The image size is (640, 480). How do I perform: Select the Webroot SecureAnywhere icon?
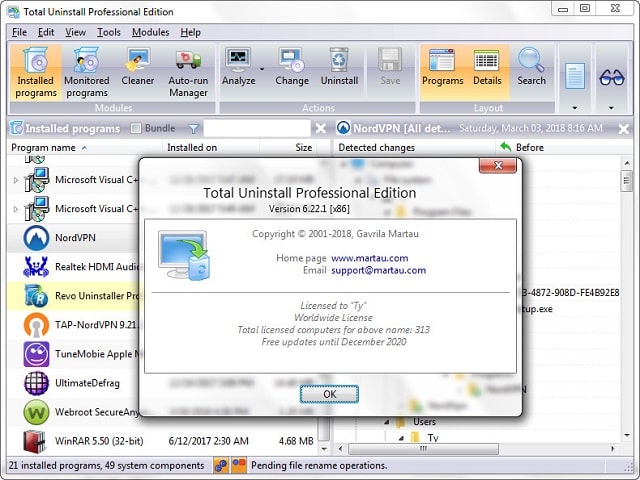(36, 412)
